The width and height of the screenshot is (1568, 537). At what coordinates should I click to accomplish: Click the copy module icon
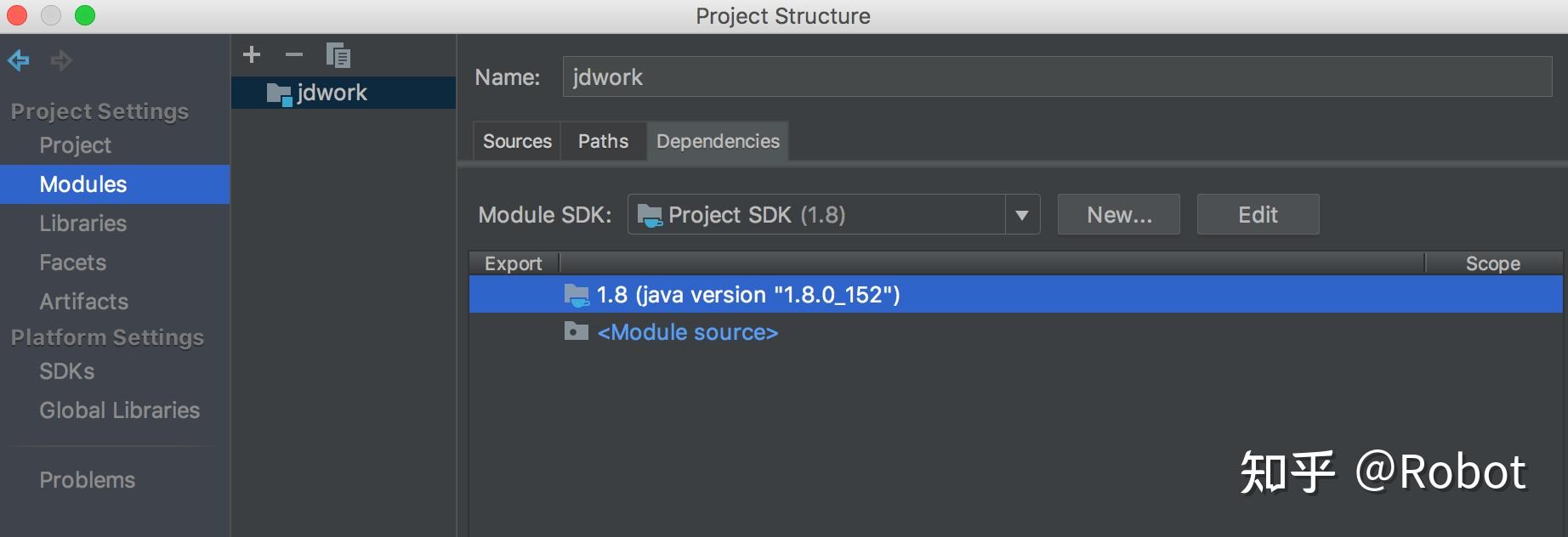coord(338,55)
